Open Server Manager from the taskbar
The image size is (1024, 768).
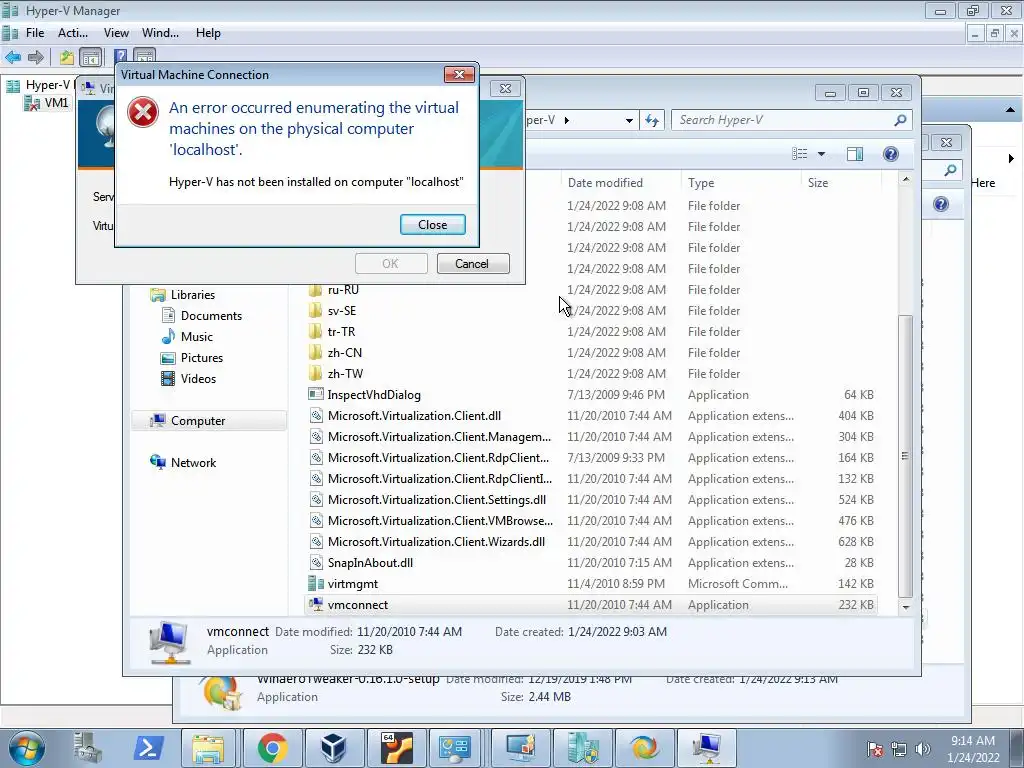coord(88,748)
